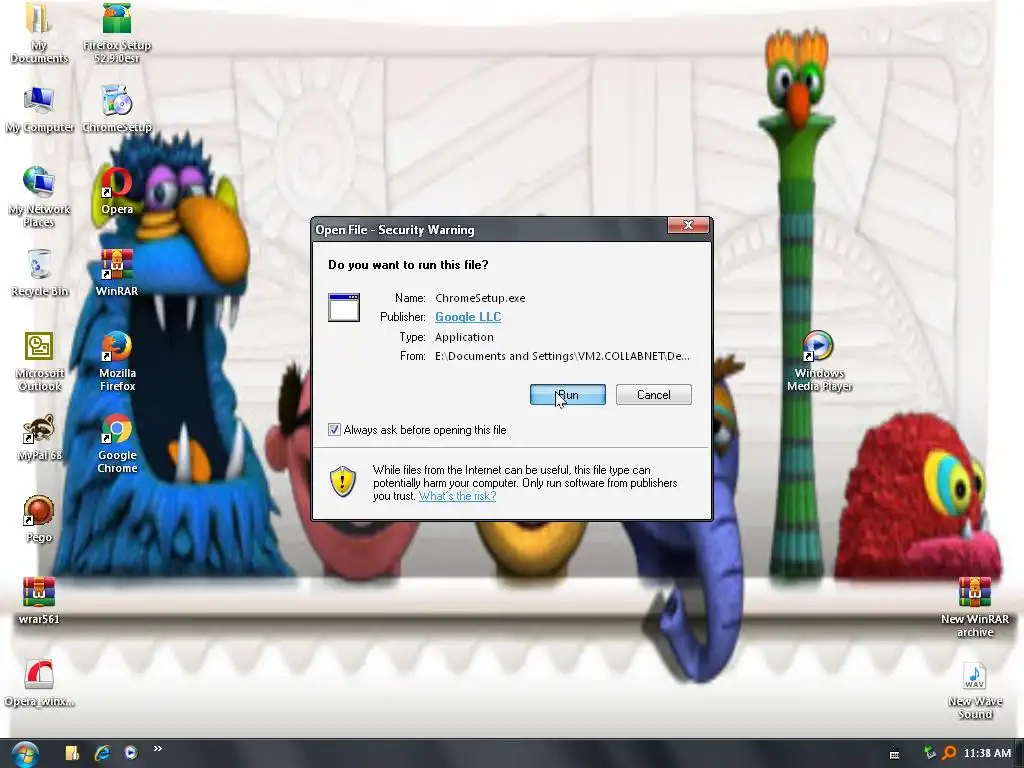Click Cancel in the Security Warning dialog
This screenshot has width=1024, height=768.
click(x=654, y=394)
